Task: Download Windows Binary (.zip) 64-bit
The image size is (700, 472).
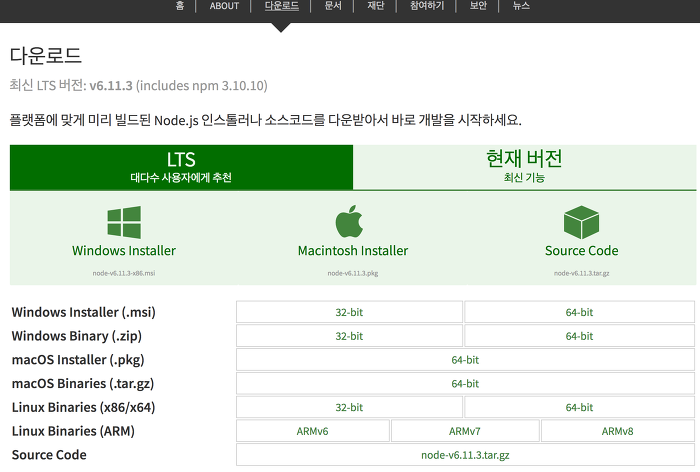Action: pos(579,336)
